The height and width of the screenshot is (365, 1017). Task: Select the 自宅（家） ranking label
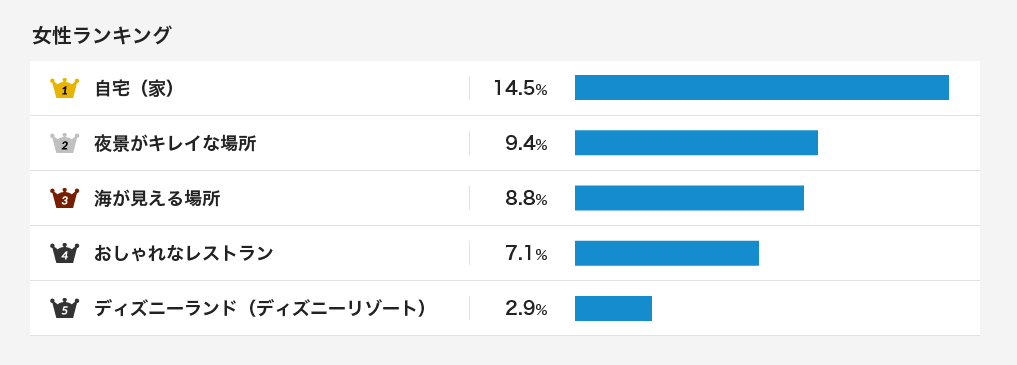[134, 88]
